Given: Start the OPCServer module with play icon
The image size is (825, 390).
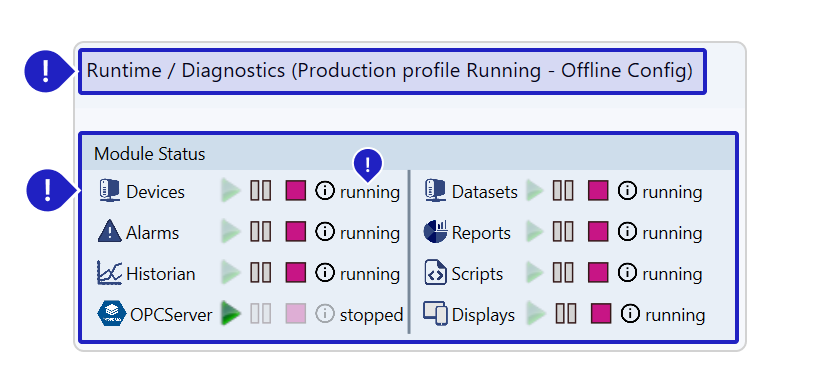Looking at the screenshot, I should point(230,314).
